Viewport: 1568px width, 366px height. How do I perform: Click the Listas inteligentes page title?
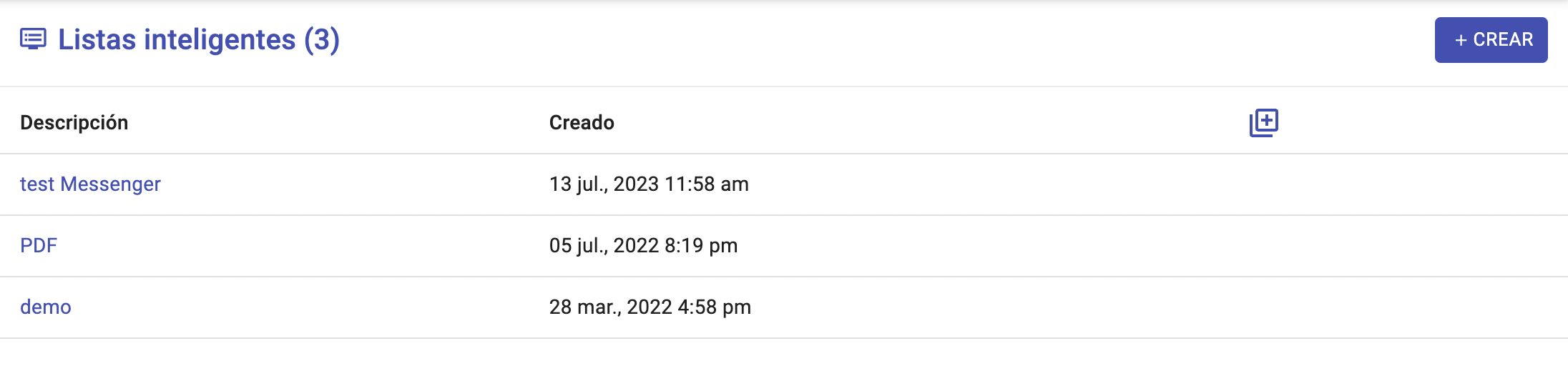[x=177, y=40]
